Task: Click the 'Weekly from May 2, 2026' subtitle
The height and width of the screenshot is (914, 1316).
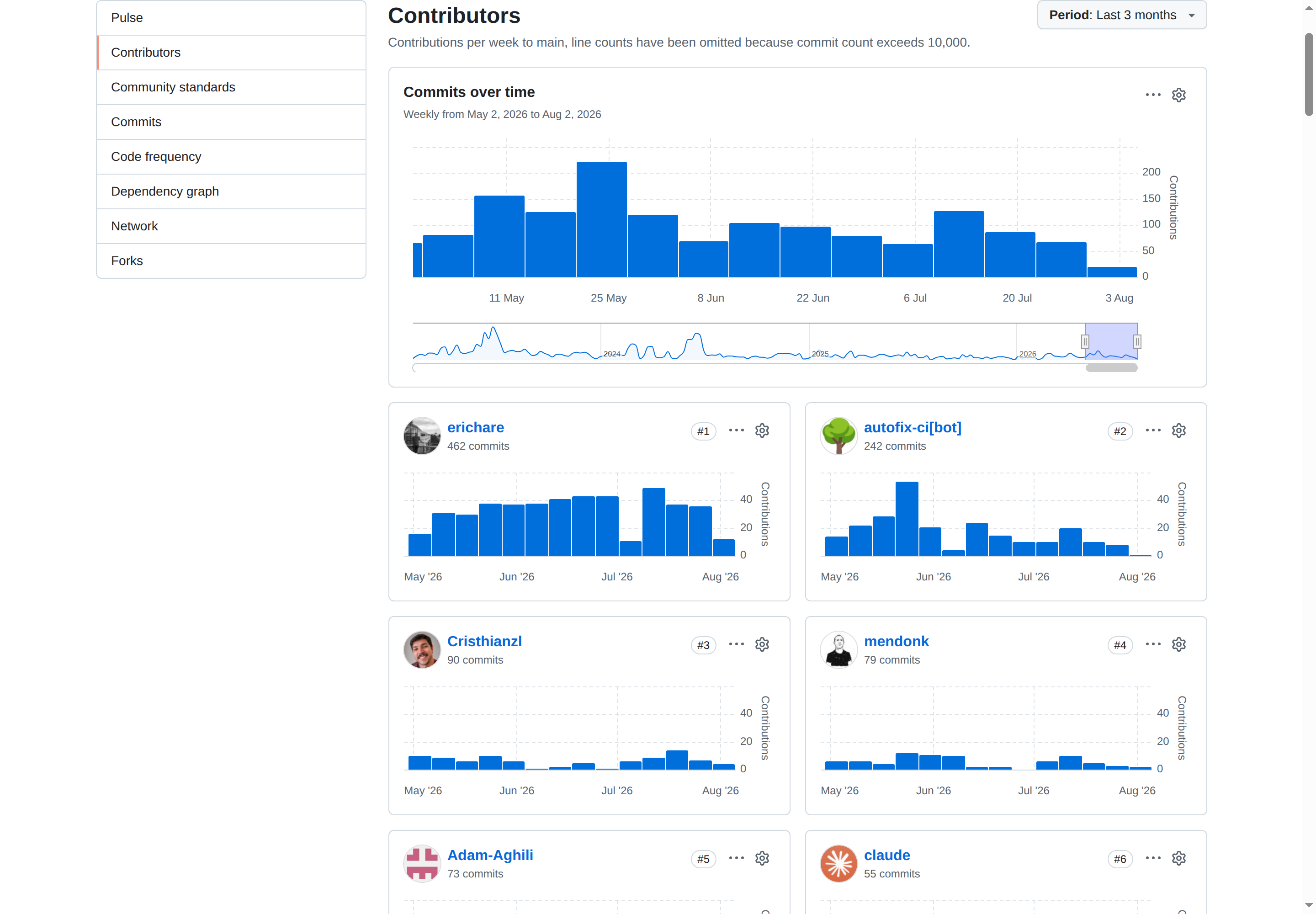Action: 502,115
